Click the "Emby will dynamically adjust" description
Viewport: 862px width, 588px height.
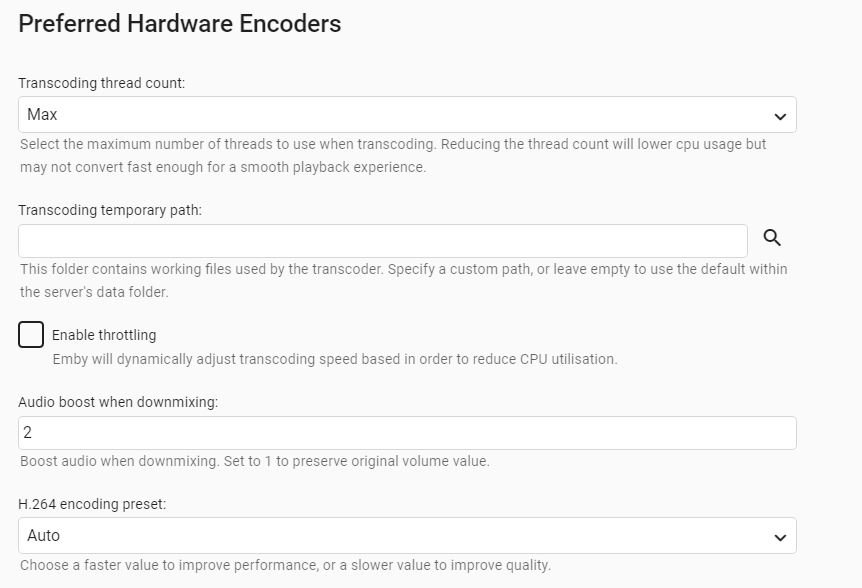335,359
